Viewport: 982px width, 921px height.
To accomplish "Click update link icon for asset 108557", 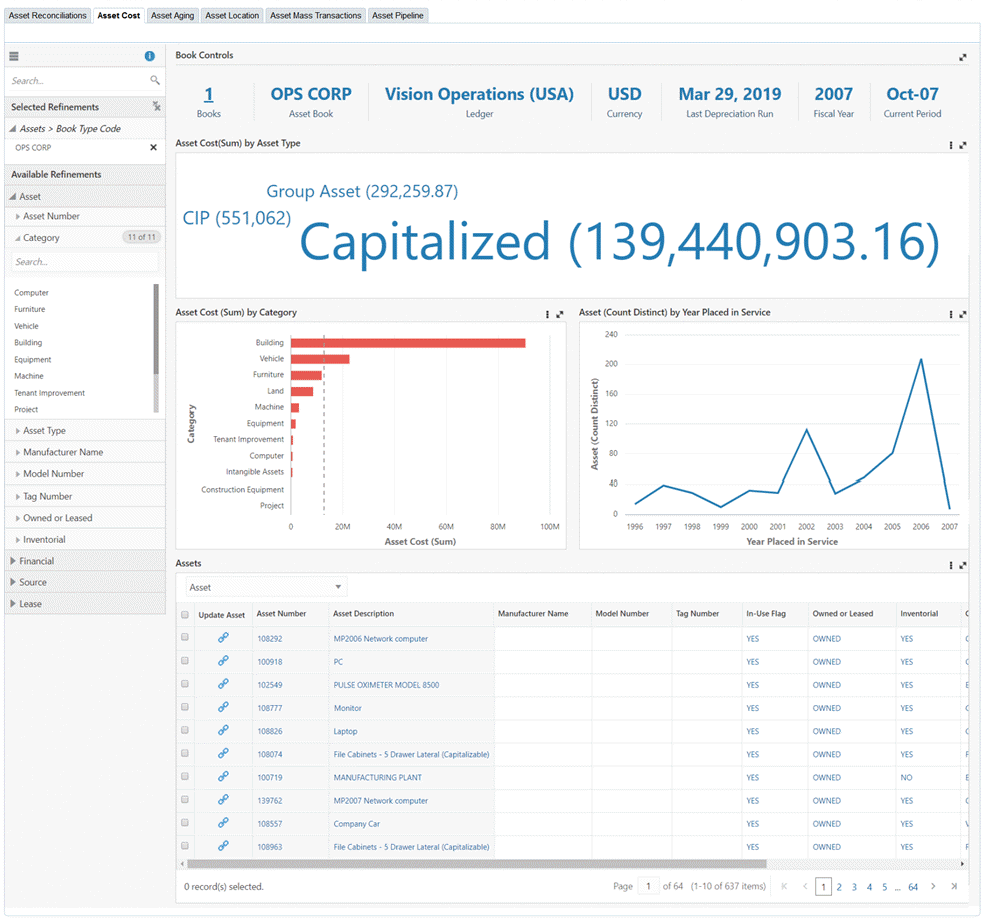I will [x=223, y=823].
